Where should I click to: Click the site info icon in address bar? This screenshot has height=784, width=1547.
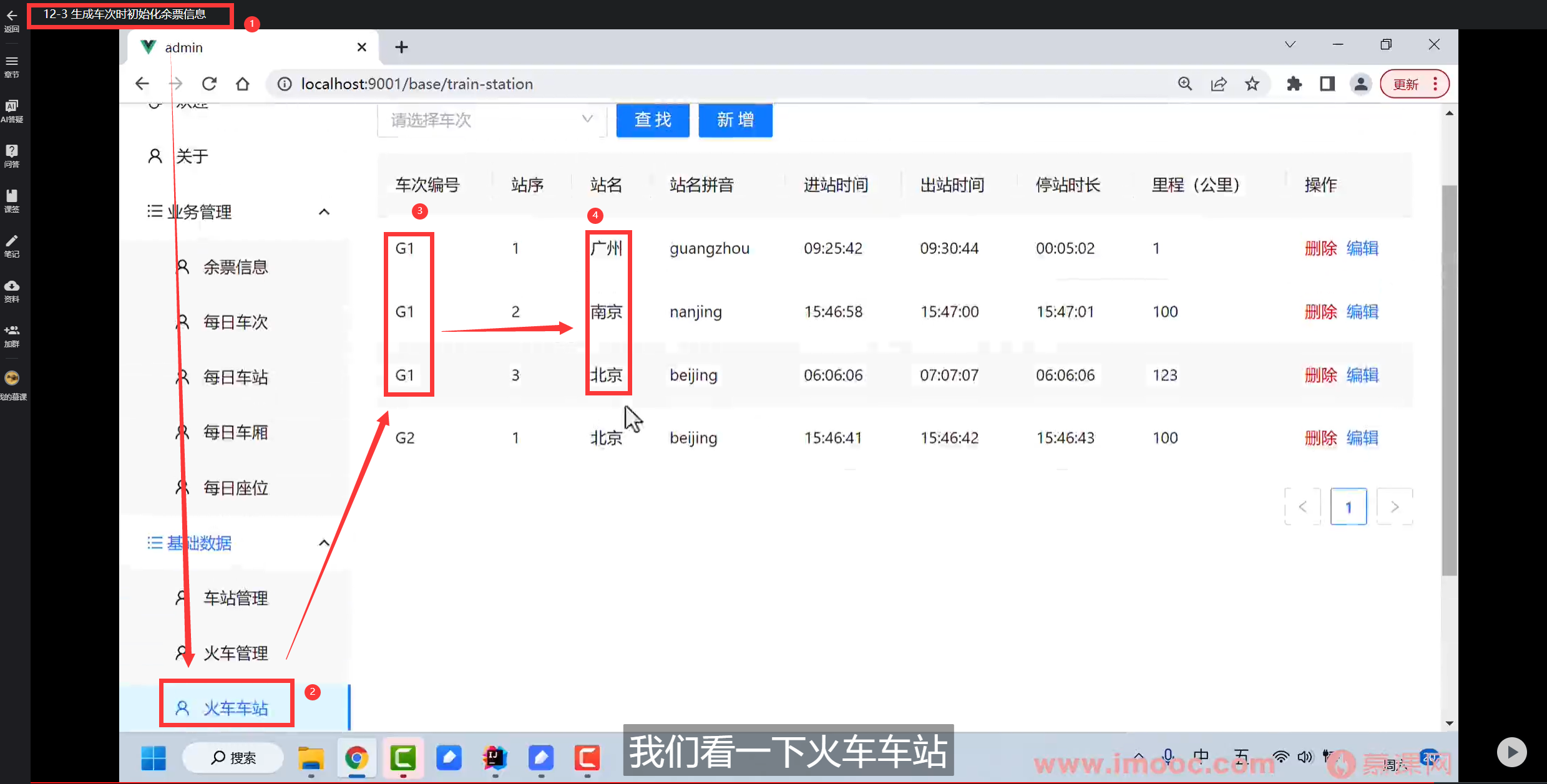pos(285,84)
